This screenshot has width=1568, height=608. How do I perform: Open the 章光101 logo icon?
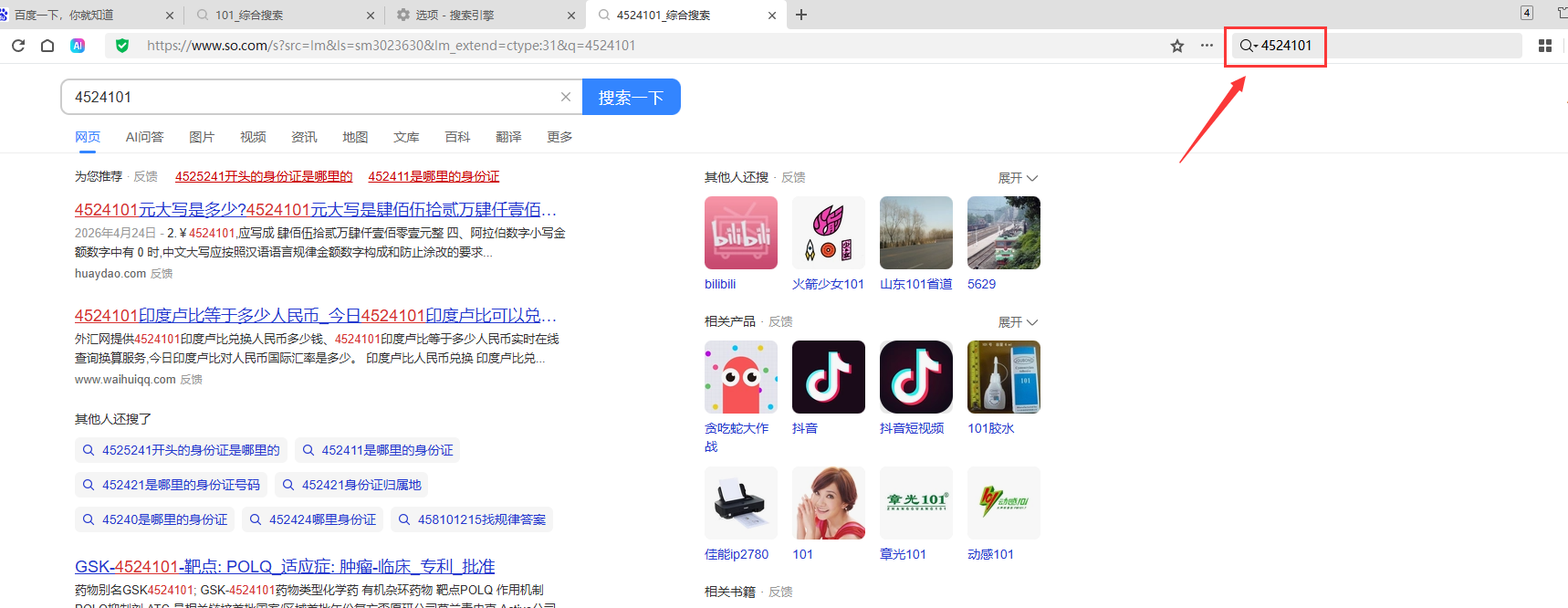(x=916, y=503)
